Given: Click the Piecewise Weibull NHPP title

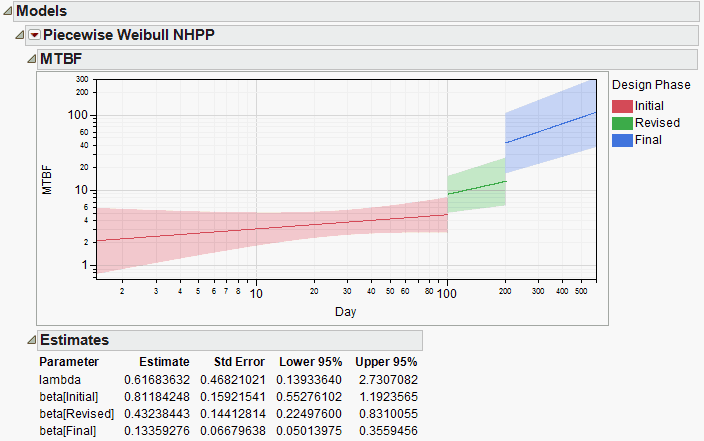Looking at the screenshot, I should click(x=129, y=35).
